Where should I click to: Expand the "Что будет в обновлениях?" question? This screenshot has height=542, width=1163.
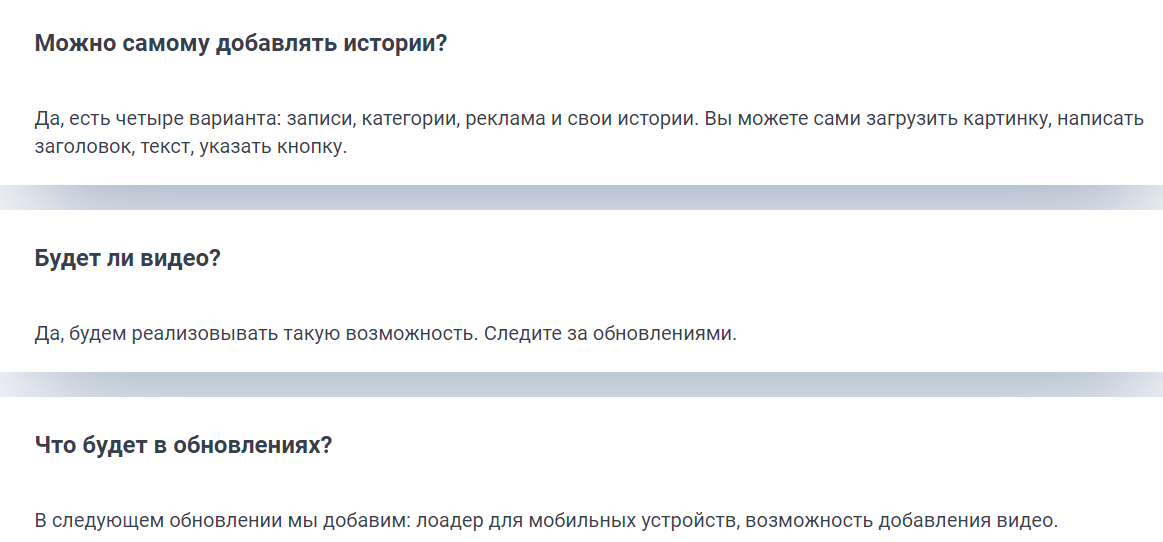pos(183,445)
